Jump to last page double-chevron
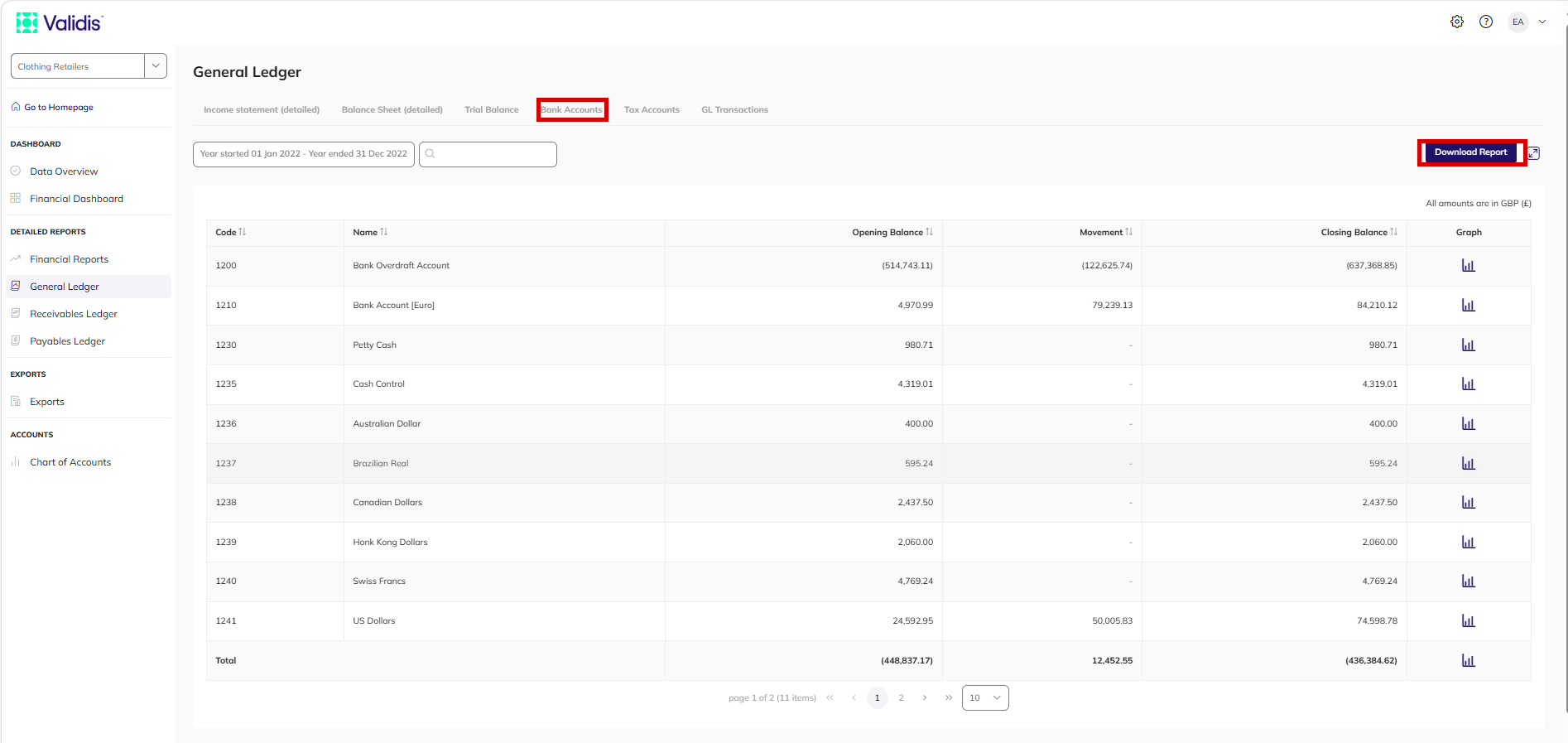This screenshot has width=1568, height=743. 949,698
